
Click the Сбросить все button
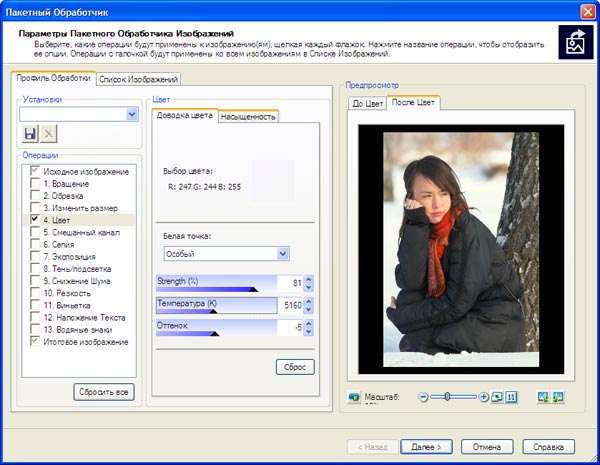pos(104,392)
